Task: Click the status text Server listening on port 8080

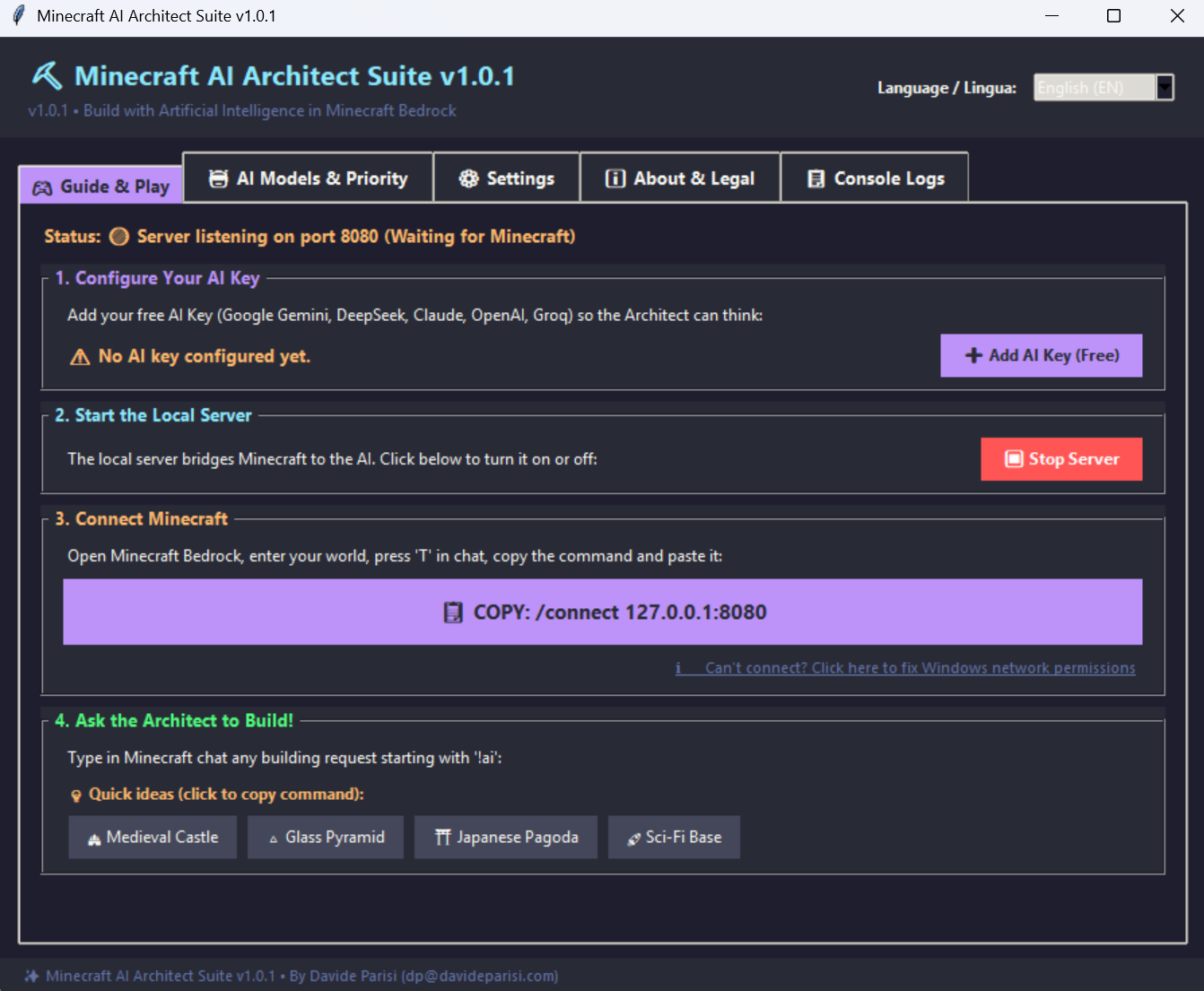Action: click(356, 237)
